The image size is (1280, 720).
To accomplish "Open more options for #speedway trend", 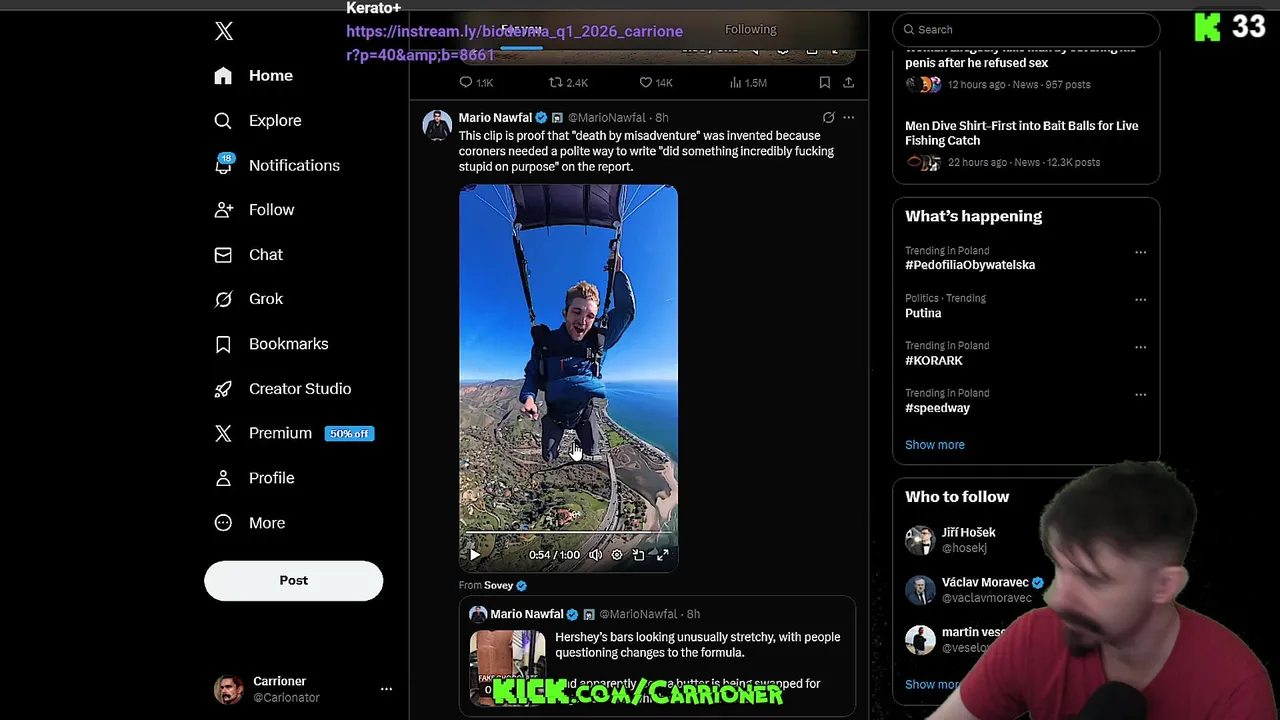I will (1140, 395).
